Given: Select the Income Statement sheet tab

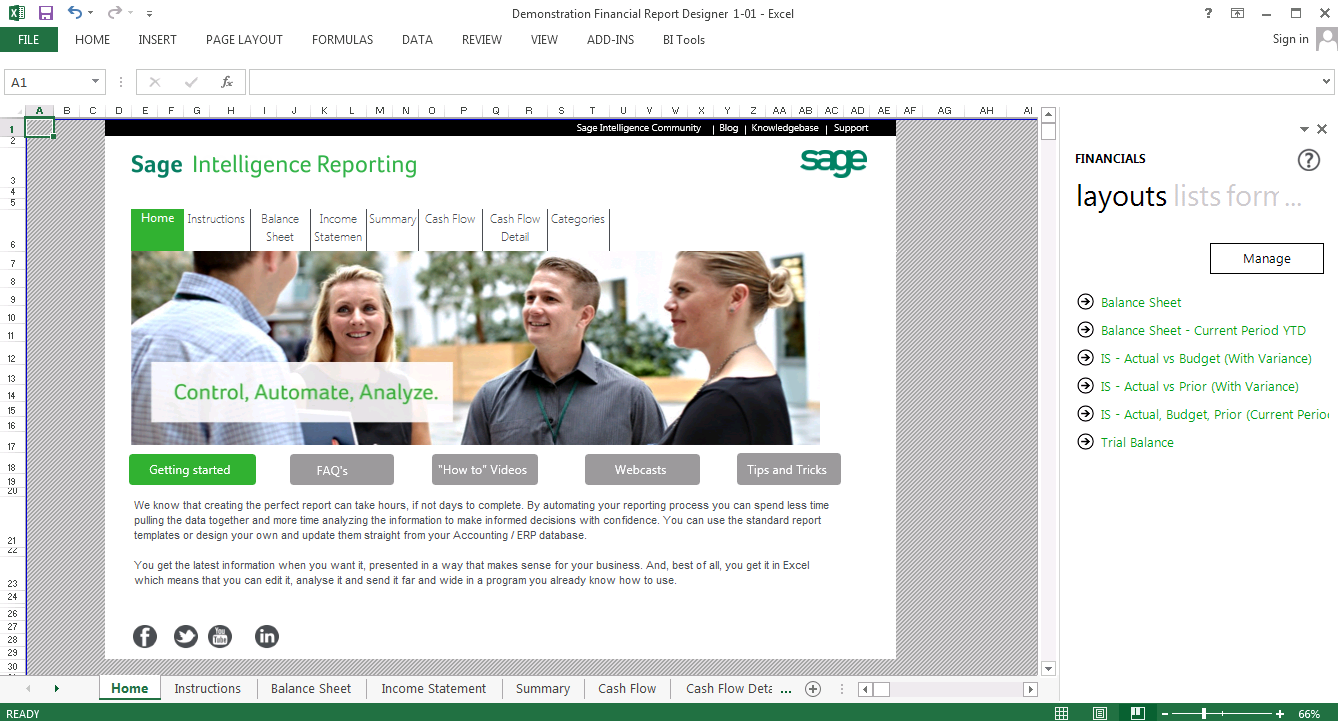Looking at the screenshot, I should pyautogui.click(x=433, y=688).
